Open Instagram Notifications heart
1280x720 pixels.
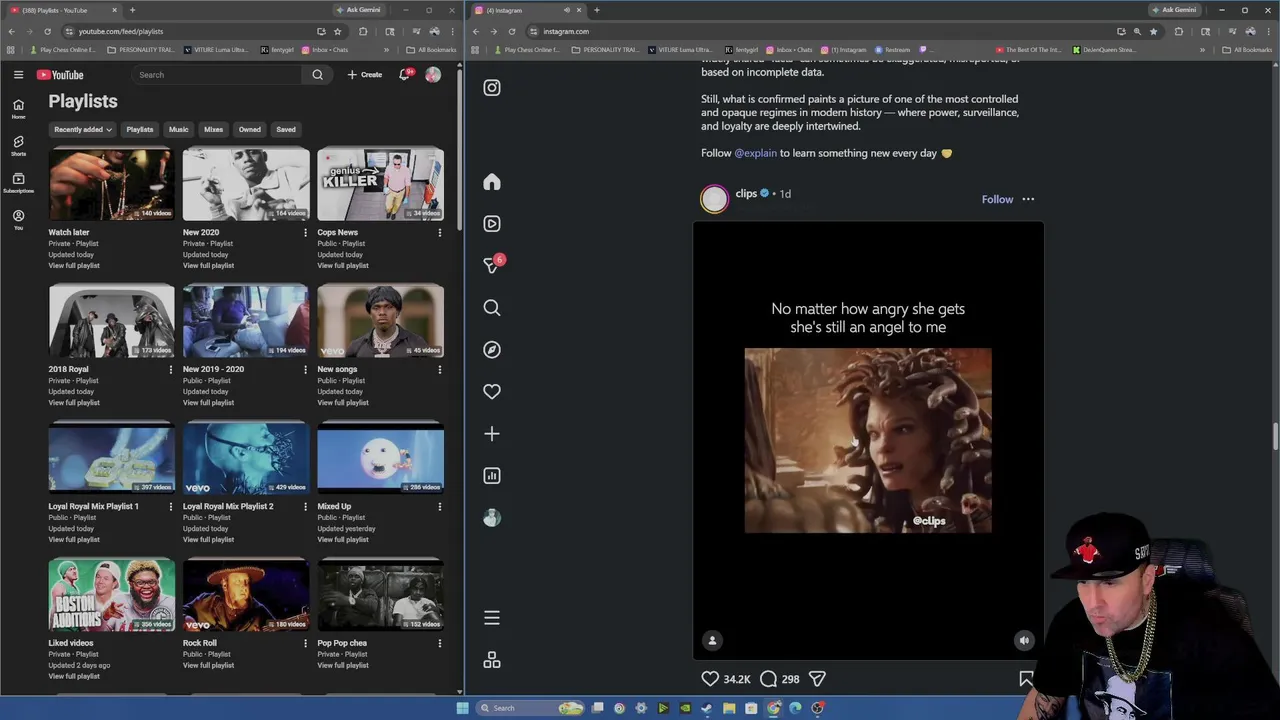pyautogui.click(x=492, y=392)
